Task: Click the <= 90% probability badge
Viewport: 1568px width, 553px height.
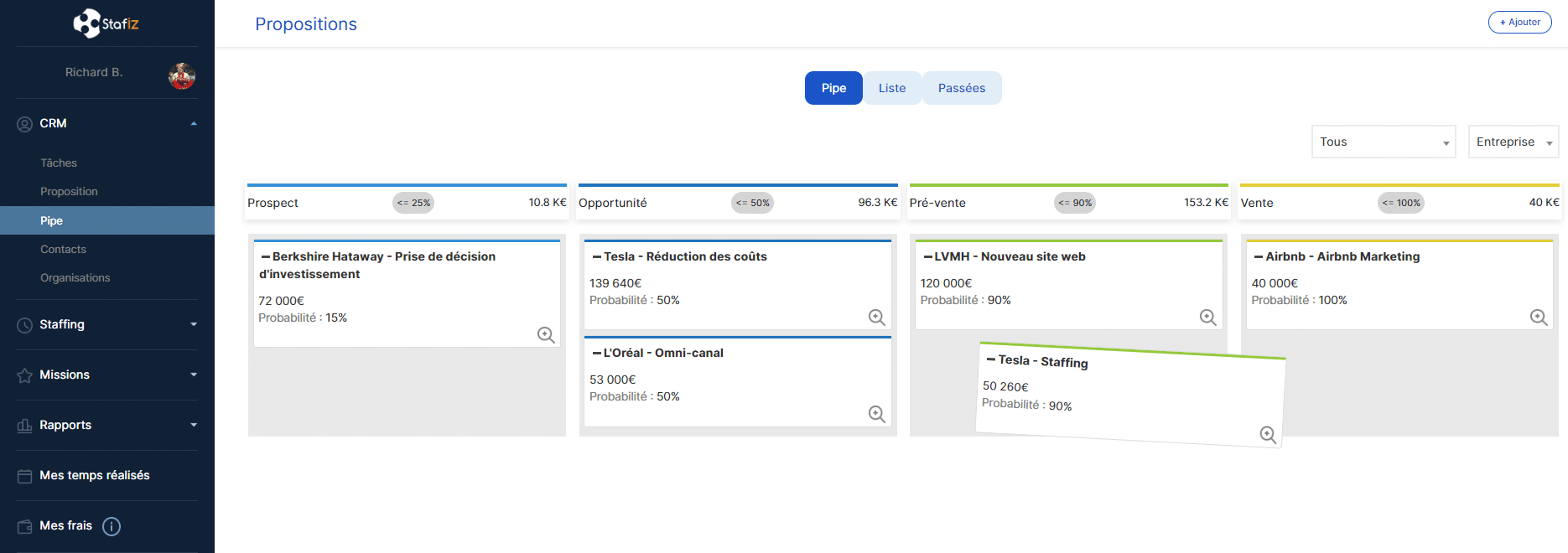Action: pos(1075,203)
